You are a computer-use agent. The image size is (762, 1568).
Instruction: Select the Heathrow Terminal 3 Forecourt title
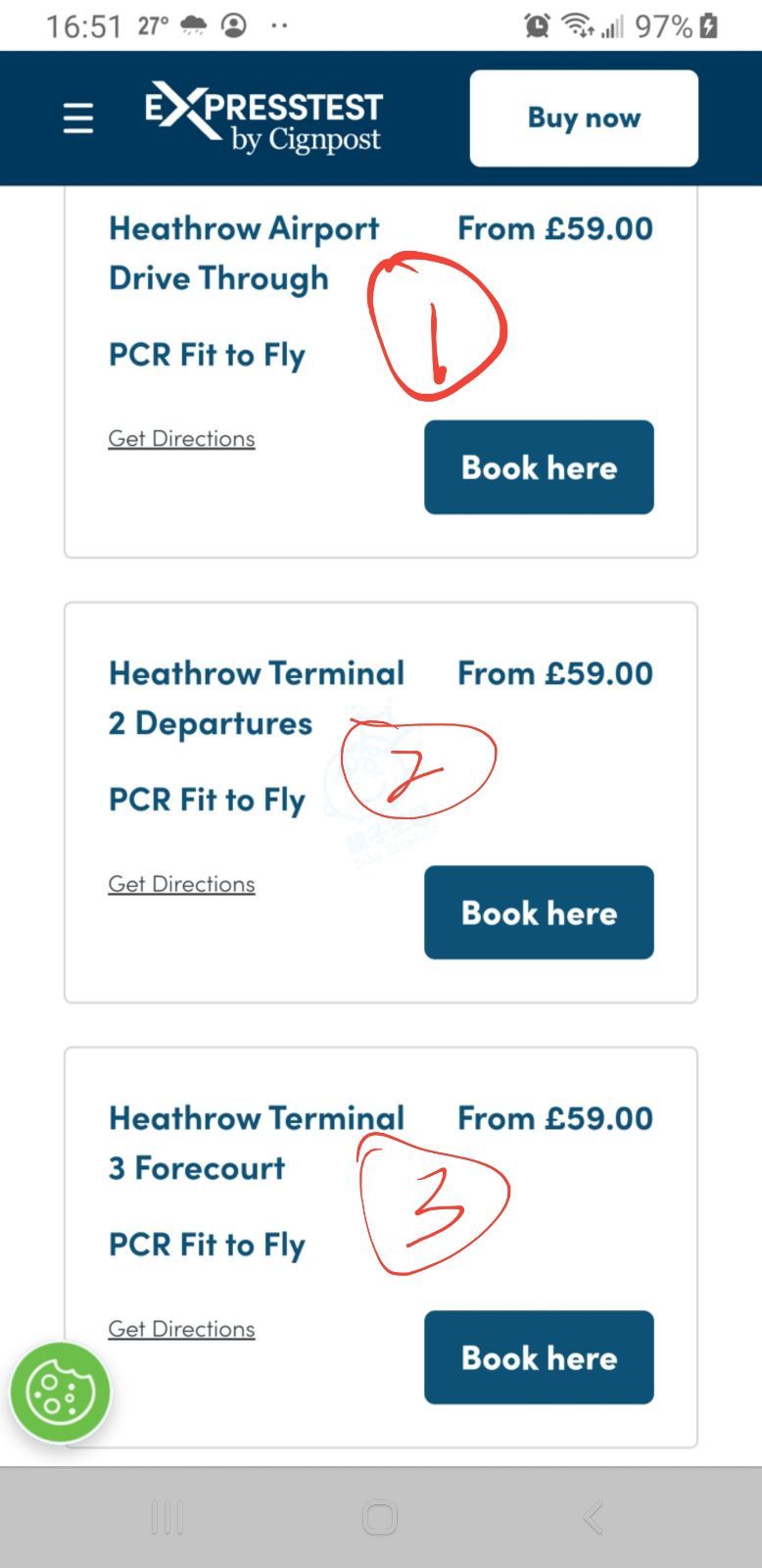[256, 1143]
